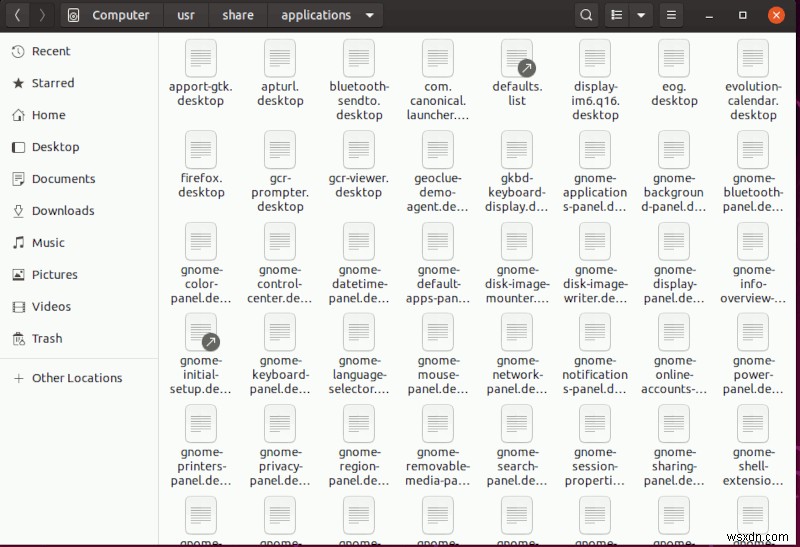Select the apturl.desktop file icon
The height and width of the screenshot is (547, 800).
[x=280, y=58]
